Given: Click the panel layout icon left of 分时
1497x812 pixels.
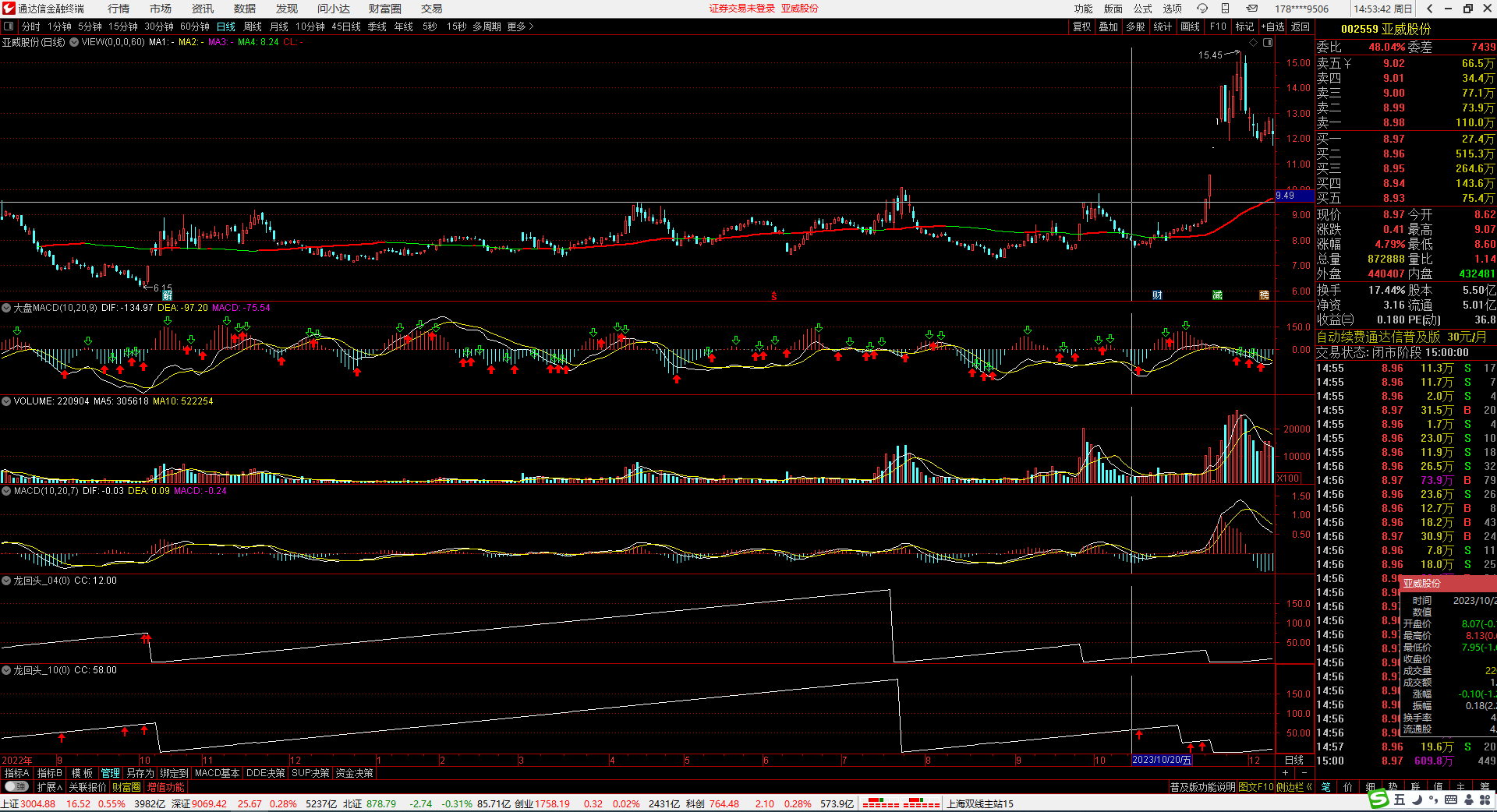Looking at the screenshot, I should click(x=9, y=26).
